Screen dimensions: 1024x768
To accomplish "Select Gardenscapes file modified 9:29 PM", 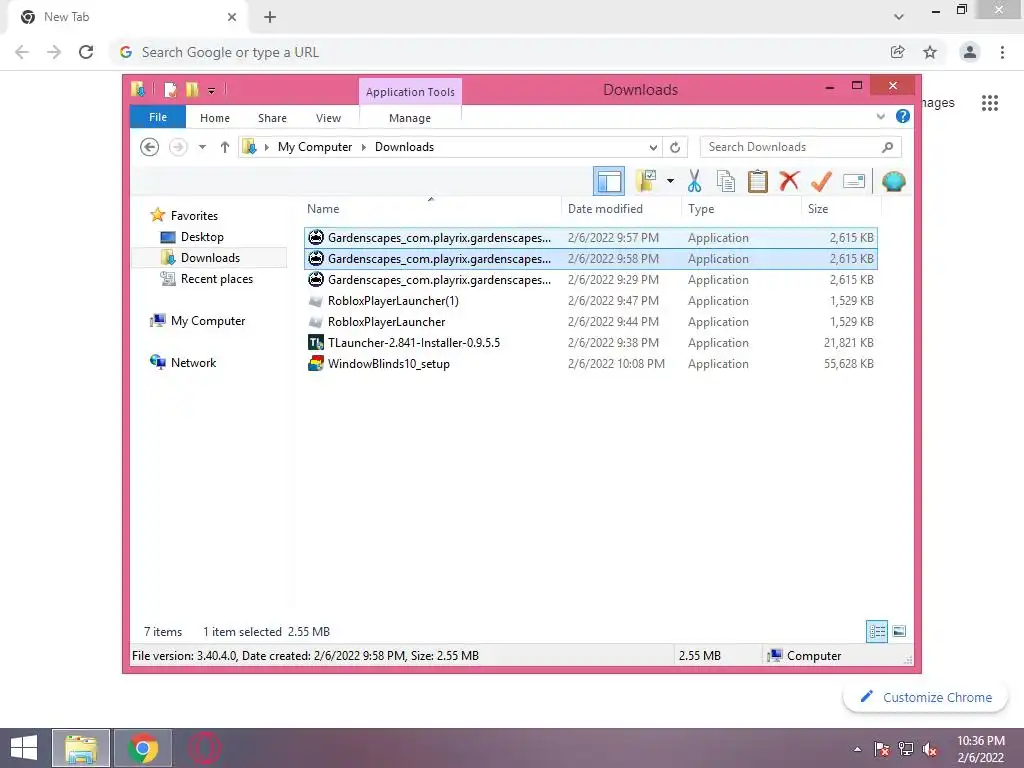I will tap(590, 280).
